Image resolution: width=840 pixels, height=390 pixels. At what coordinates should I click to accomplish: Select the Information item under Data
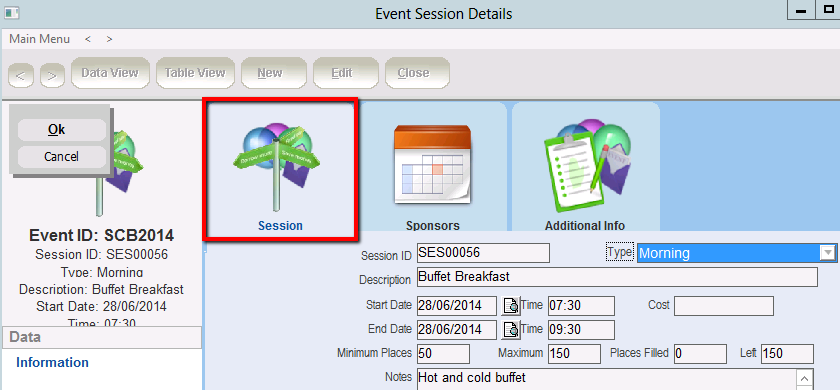[x=52, y=362]
